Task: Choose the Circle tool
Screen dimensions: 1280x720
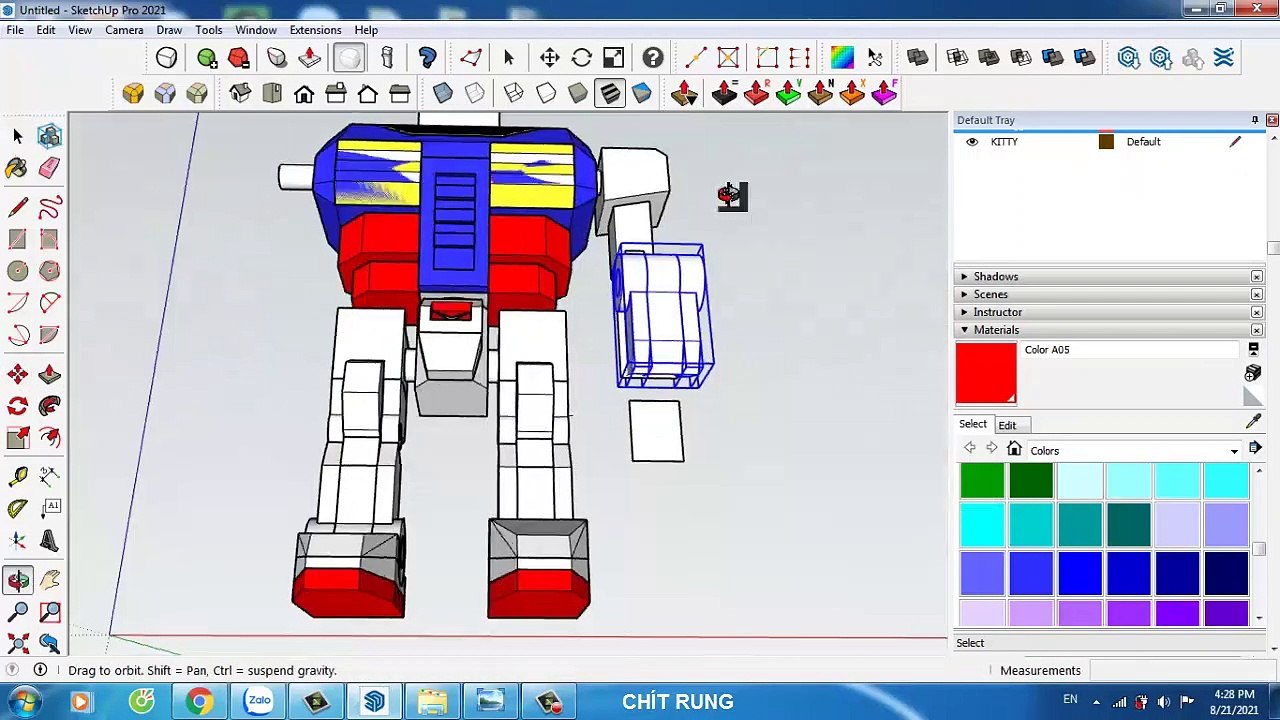Action: [17, 271]
